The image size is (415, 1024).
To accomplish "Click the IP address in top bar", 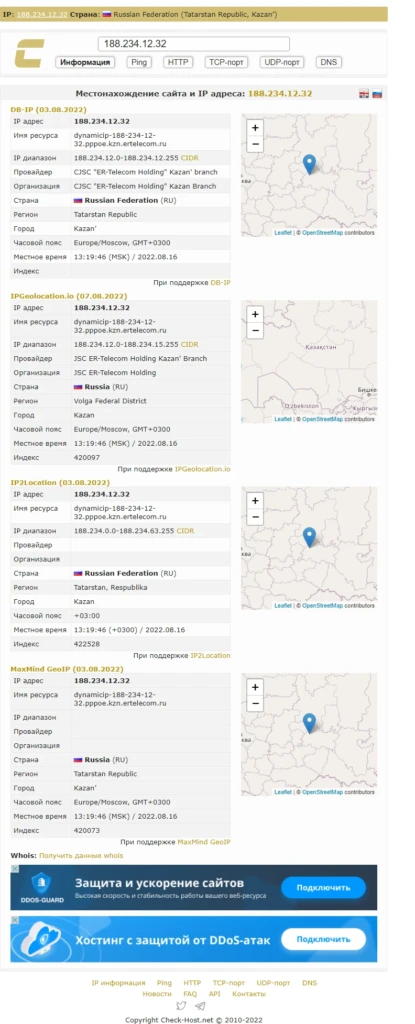I will point(42,14).
